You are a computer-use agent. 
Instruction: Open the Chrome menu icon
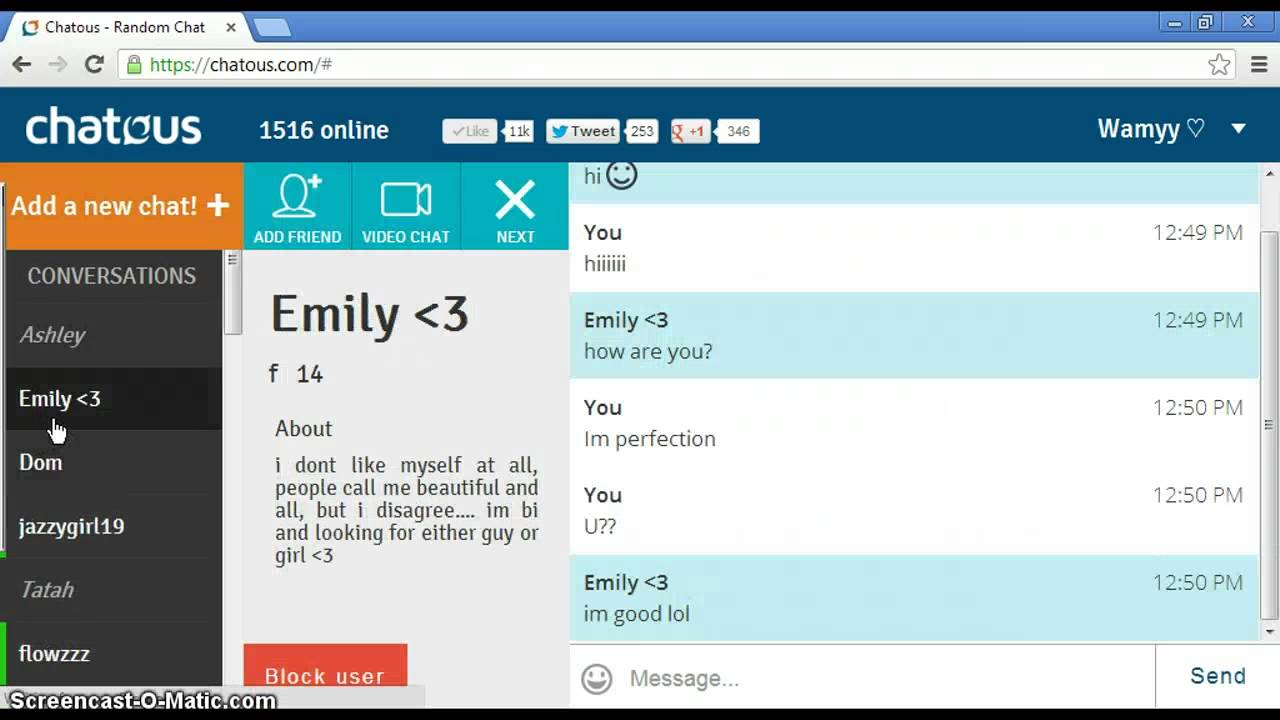pos(1260,65)
